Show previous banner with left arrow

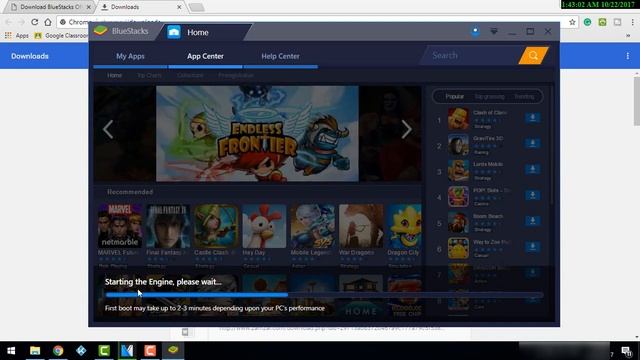coord(108,130)
